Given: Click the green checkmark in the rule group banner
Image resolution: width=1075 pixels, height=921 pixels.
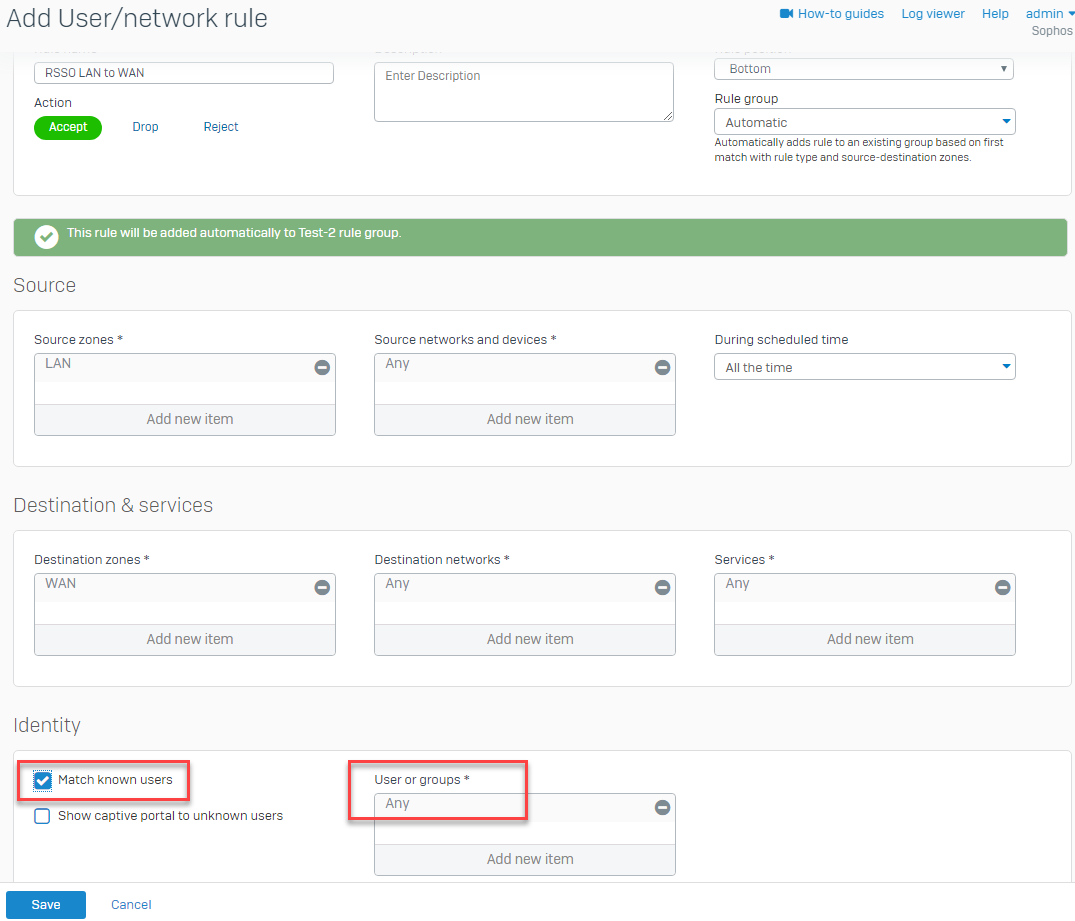Looking at the screenshot, I should click(x=46, y=237).
